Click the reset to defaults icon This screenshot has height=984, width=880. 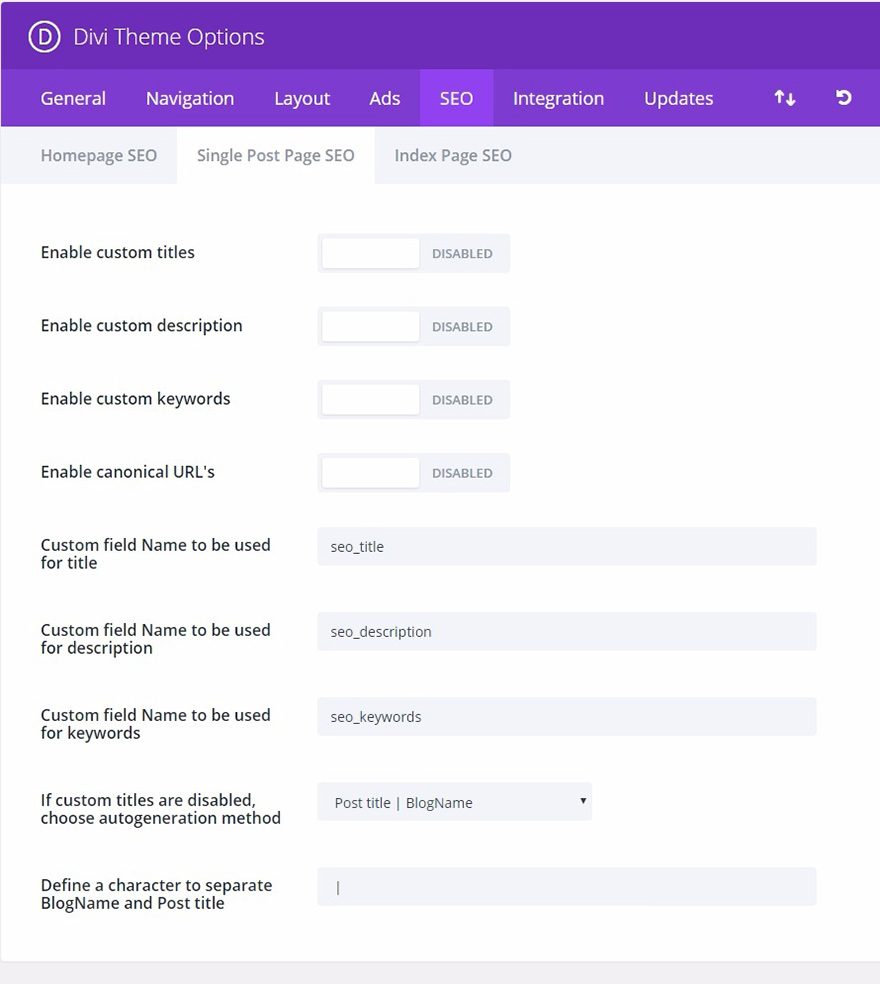[x=843, y=97]
